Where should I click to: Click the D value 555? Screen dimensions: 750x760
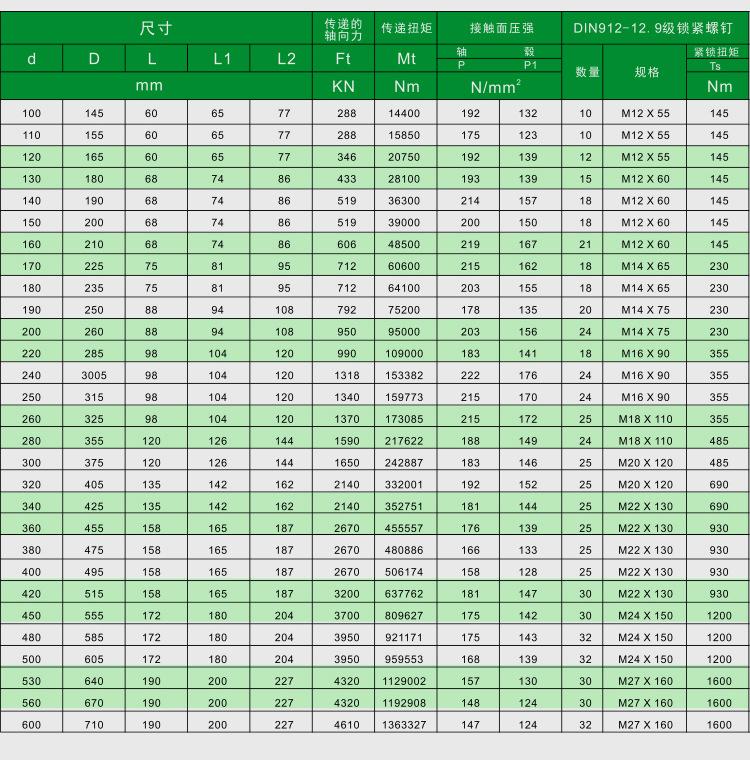click(x=94, y=616)
